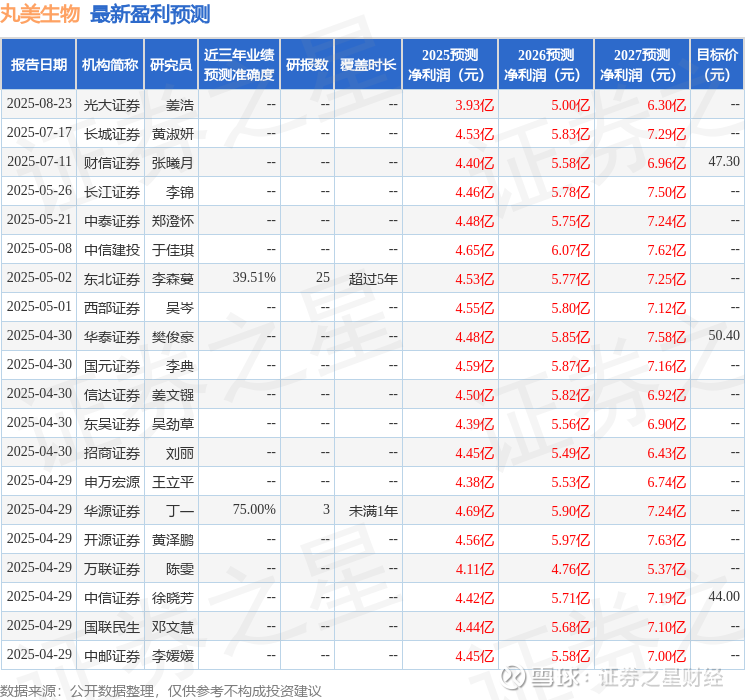Click the 7.63亿 forecast value

[x=666, y=540]
